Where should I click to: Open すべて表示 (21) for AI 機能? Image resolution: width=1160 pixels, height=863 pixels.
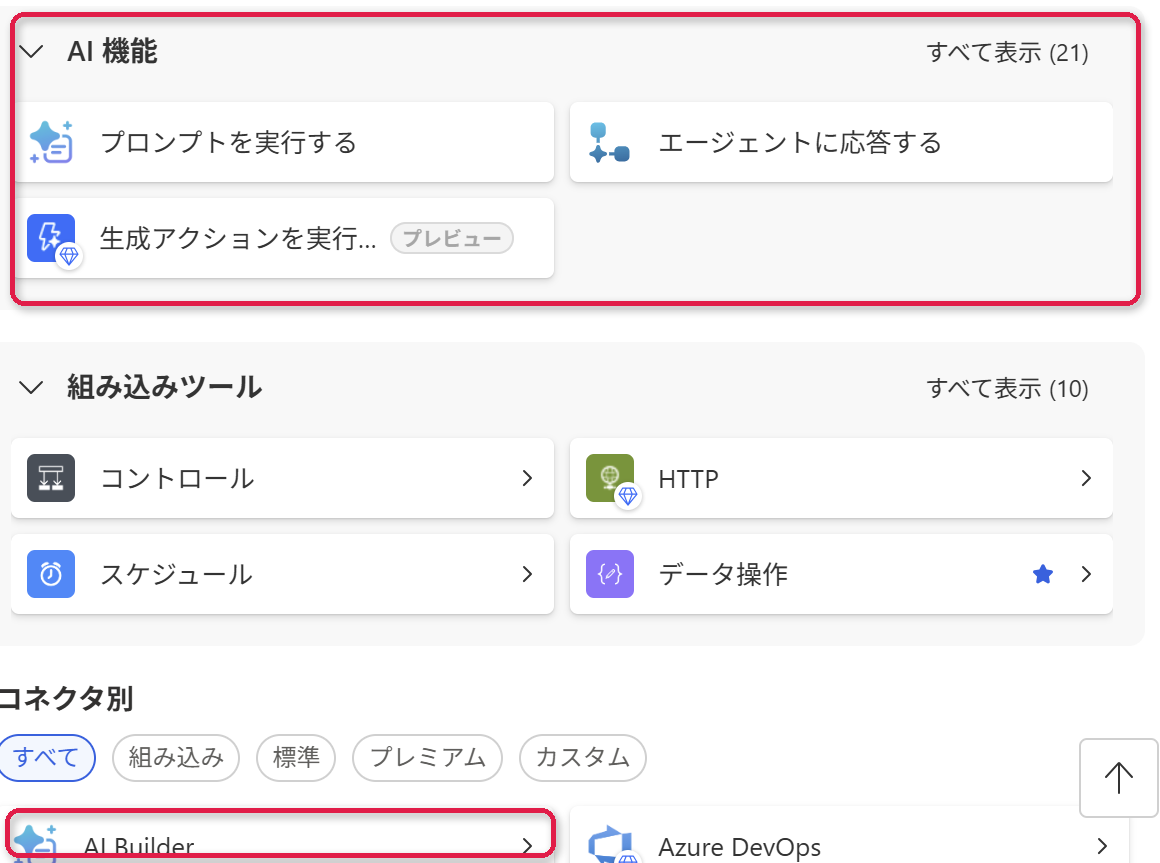tap(1008, 53)
